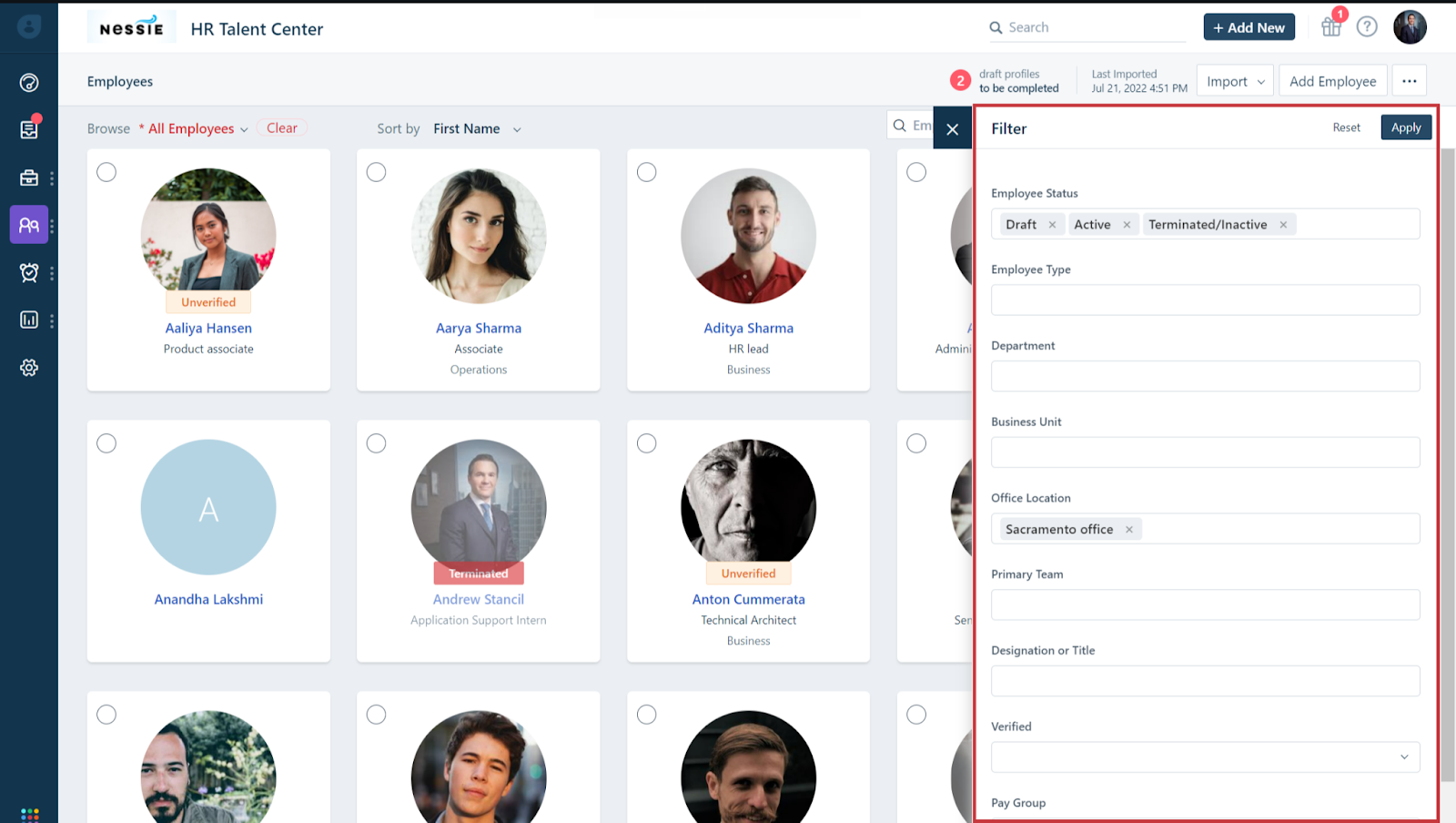This screenshot has height=823, width=1456.
Task: Open the user profile avatar
Action: [x=1410, y=26]
